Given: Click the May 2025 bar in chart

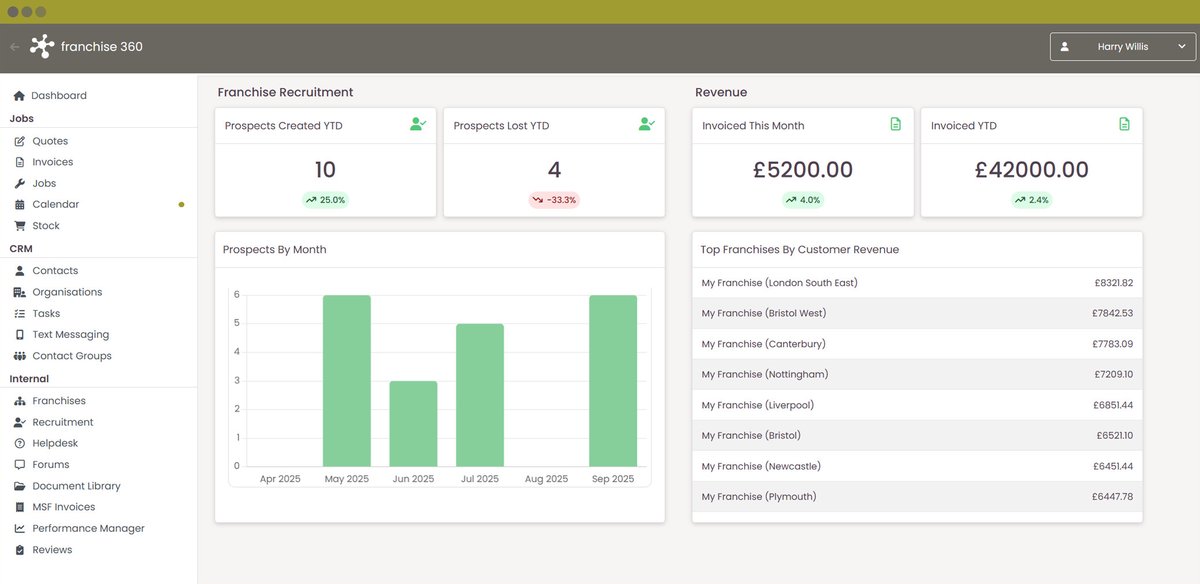Looking at the screenshot, I should coord(347,381).
